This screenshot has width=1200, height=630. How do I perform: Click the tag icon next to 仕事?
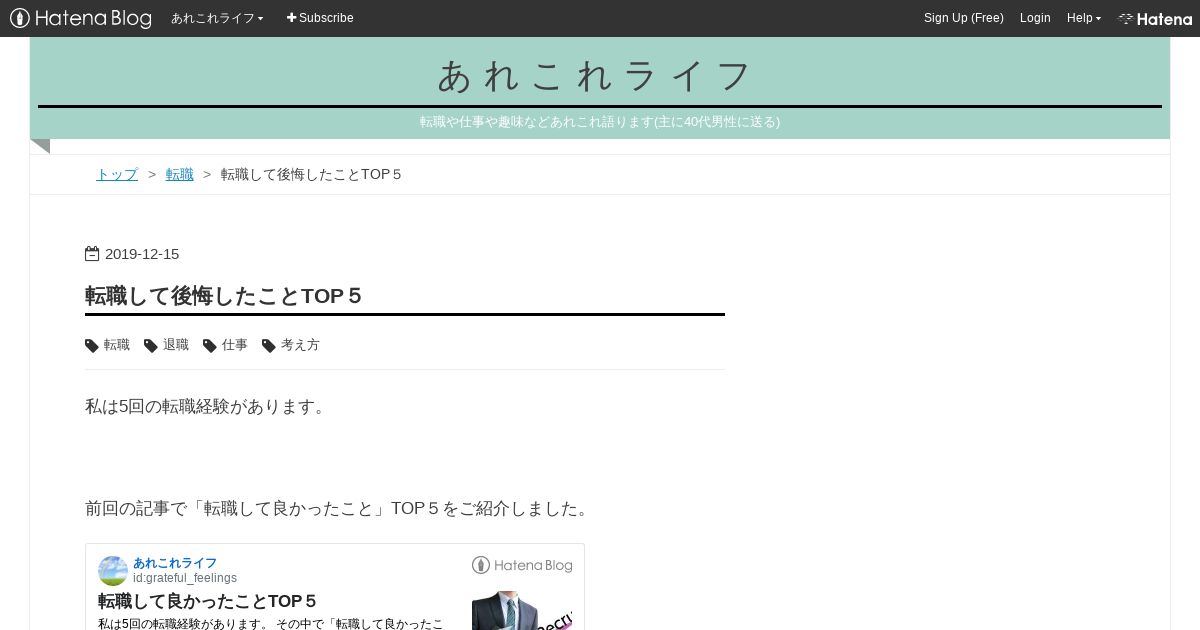(210, 346)
